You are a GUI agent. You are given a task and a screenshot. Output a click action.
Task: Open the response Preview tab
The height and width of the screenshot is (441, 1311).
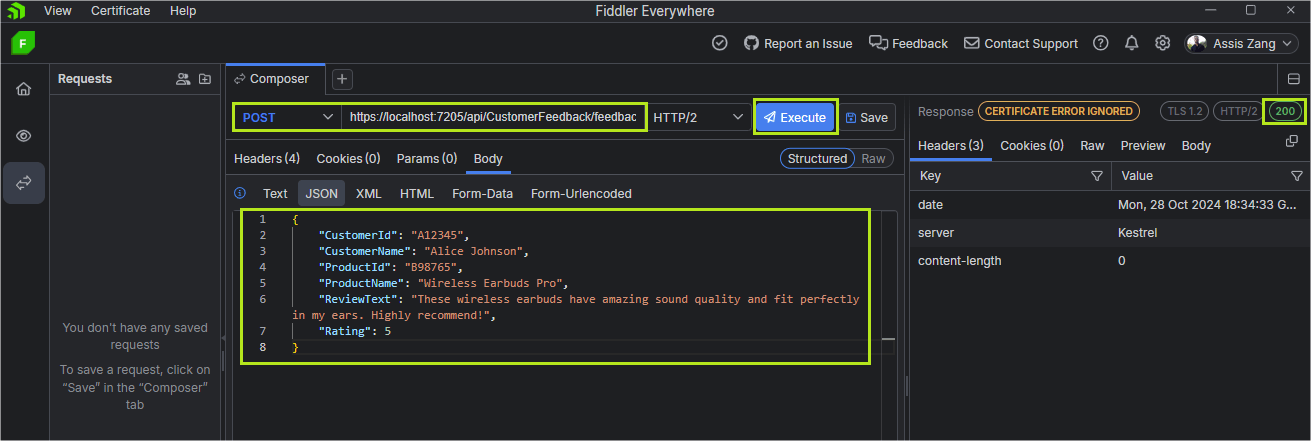(1143, 146)
